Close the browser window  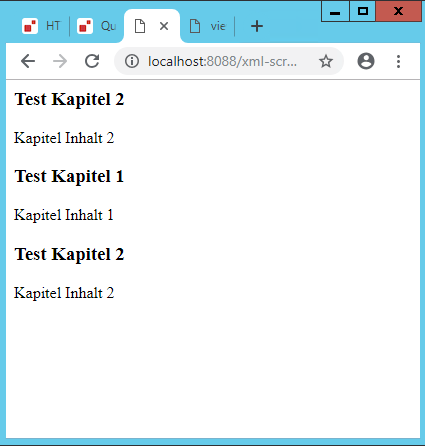pos(398,12)
